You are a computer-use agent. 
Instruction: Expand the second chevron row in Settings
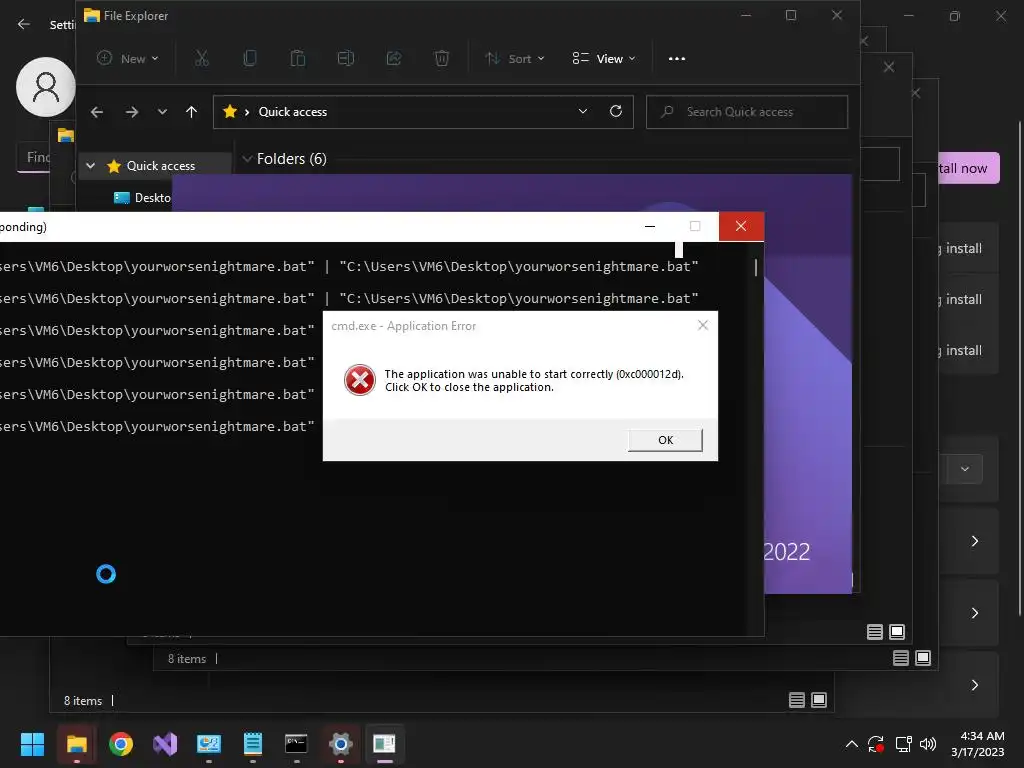(974, 613)
